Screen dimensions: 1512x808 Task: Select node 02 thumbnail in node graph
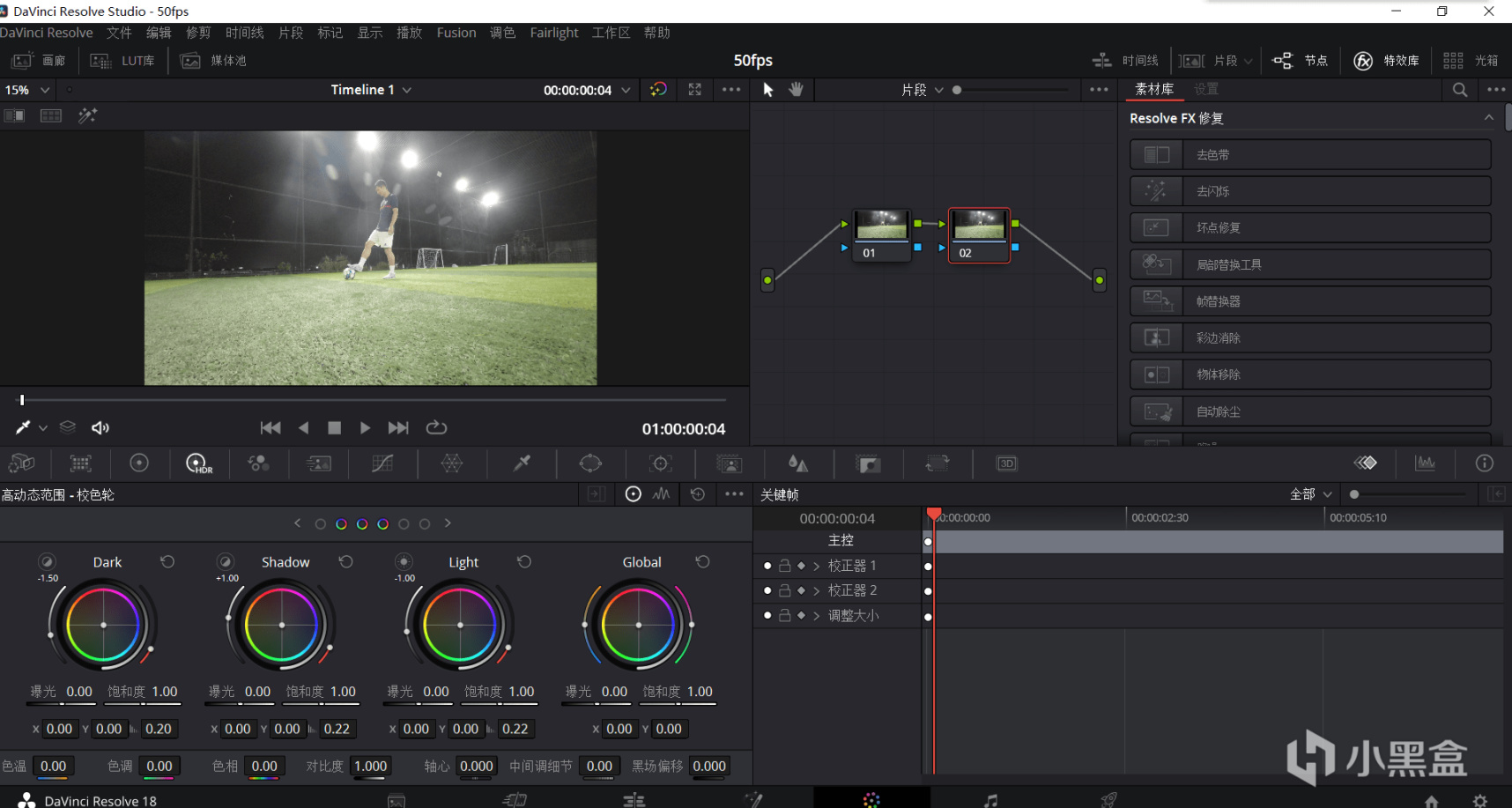click(x=978, y=226)
